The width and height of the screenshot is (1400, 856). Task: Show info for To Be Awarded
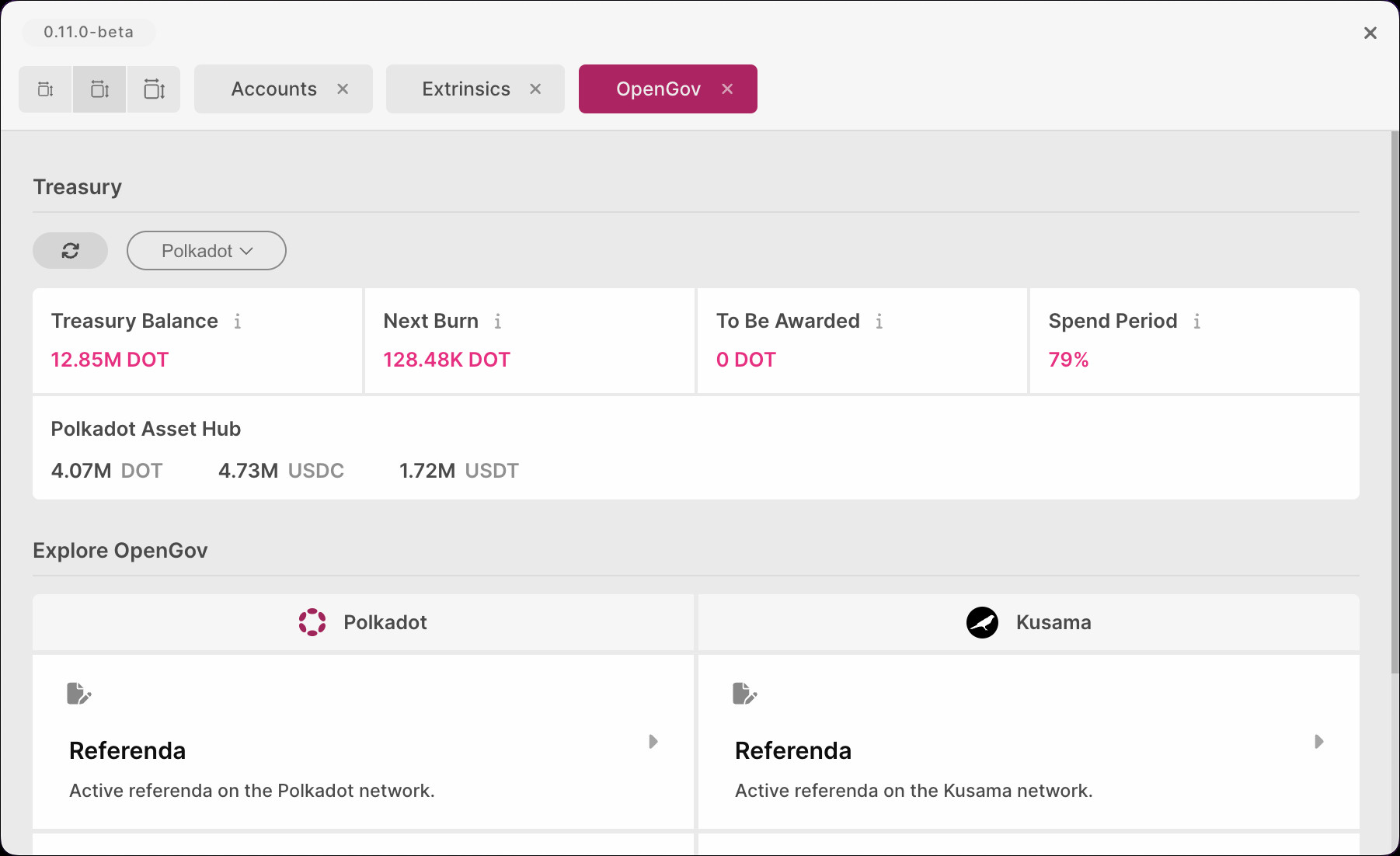[879, 321]
